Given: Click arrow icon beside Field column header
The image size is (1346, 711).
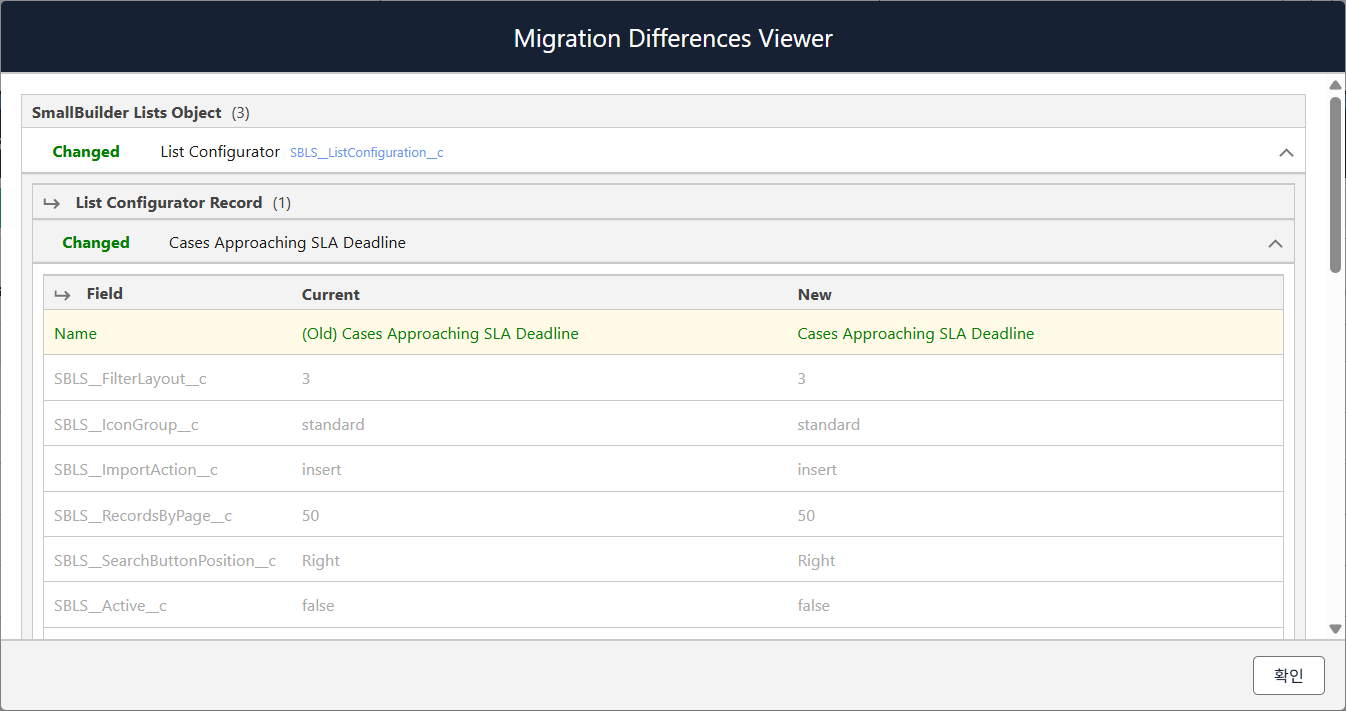Looking at the screenshot, I should (x=62, y=294).
